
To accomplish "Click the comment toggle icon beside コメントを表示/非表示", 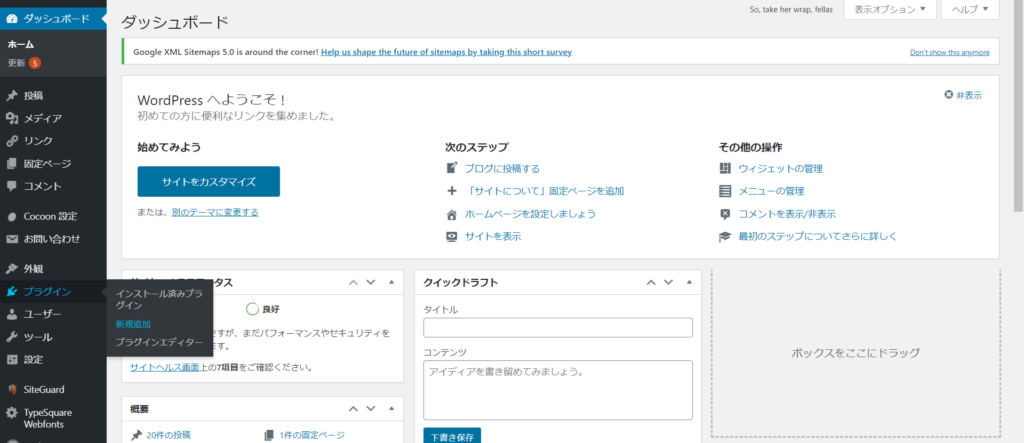I will click(724, 214).
